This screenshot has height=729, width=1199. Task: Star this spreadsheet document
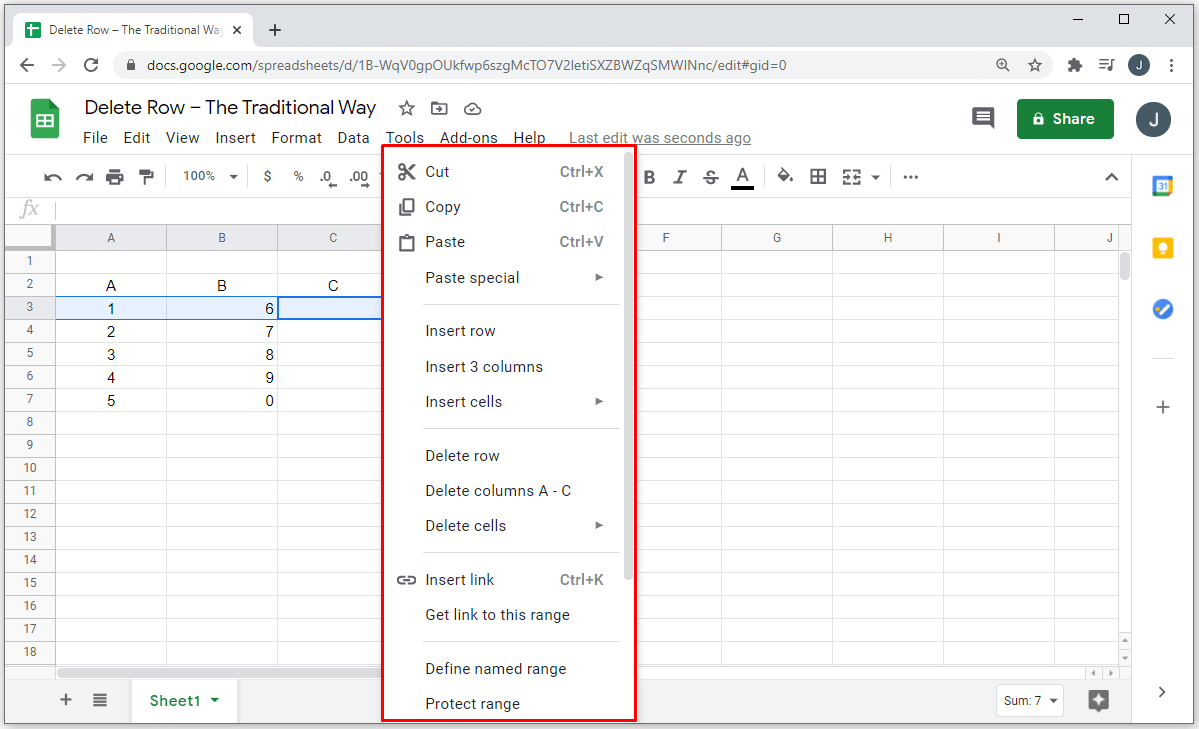click(x=406, y=108)
